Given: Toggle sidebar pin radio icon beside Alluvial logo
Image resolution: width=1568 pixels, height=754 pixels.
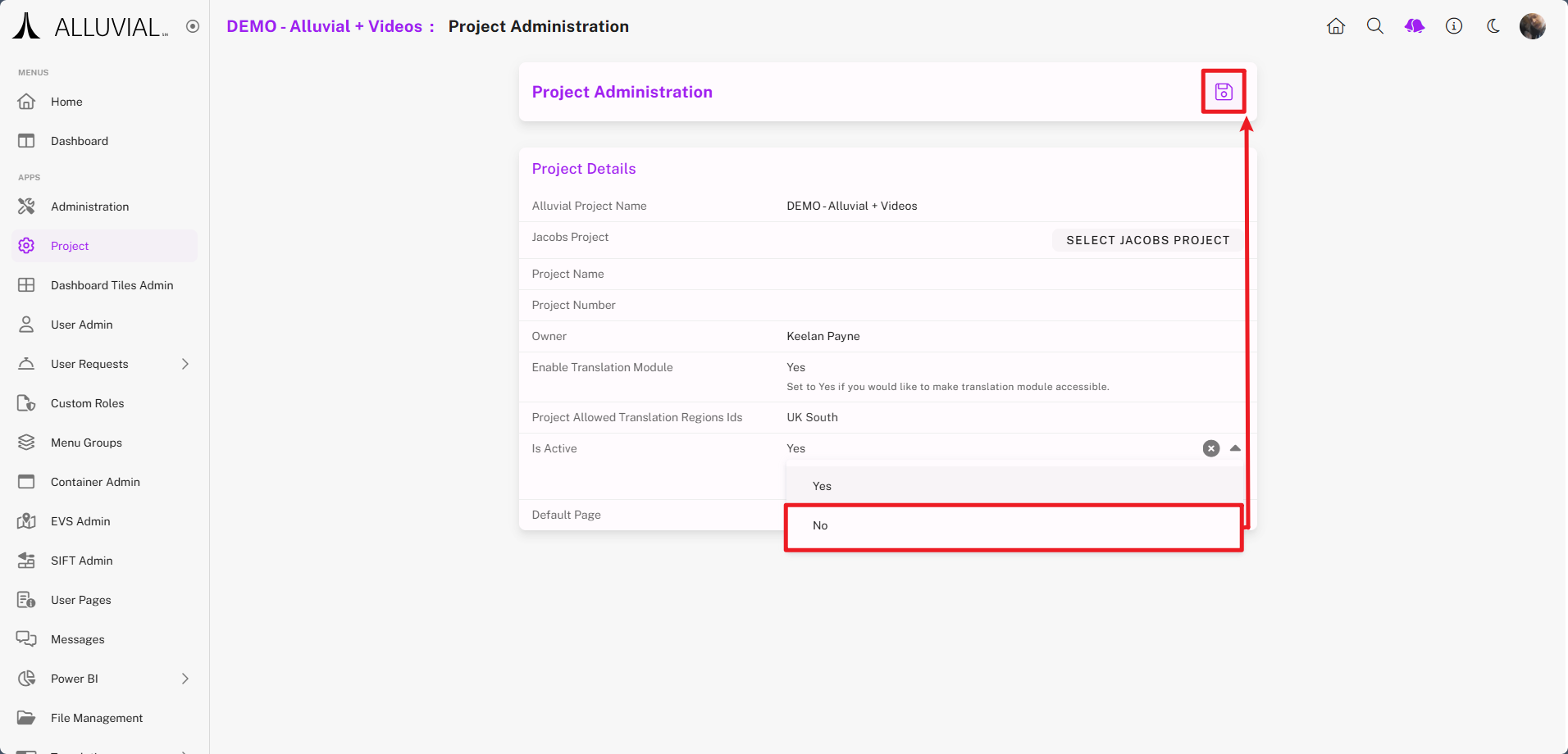Looking at the screenshot, I should [x=193, y=26].
